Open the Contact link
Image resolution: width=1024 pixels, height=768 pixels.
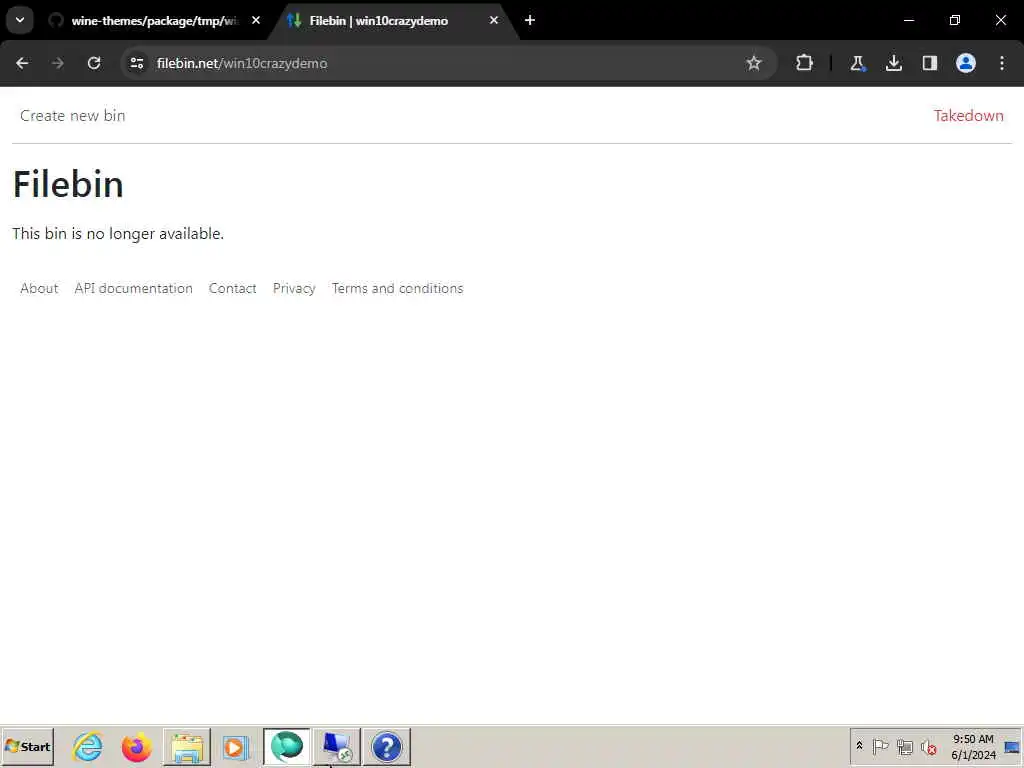(x=232, y=288)
